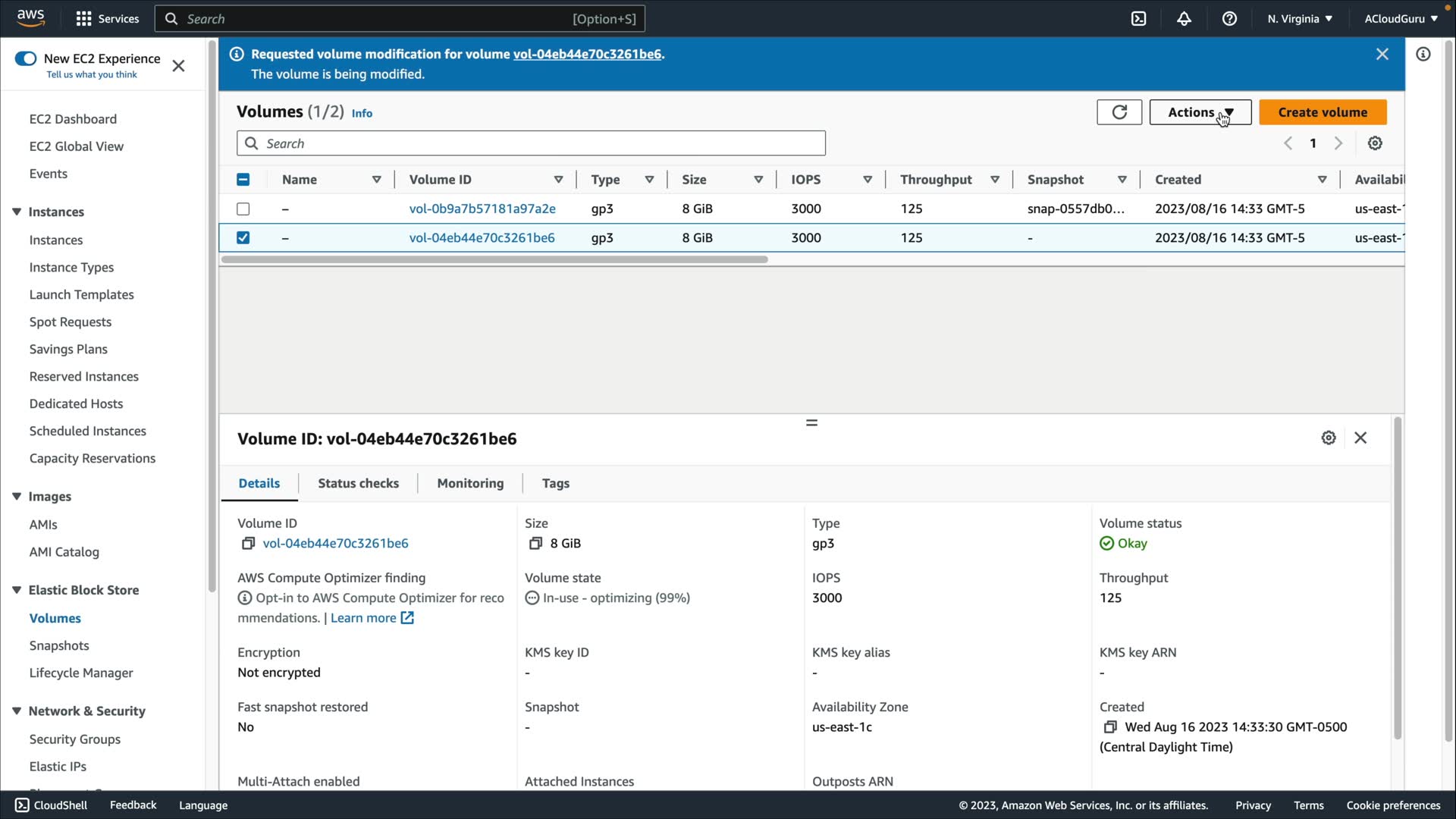Screen dimensions: 1456x819
Task: Open the AWS Services grid menu
Action: [84, 19]
